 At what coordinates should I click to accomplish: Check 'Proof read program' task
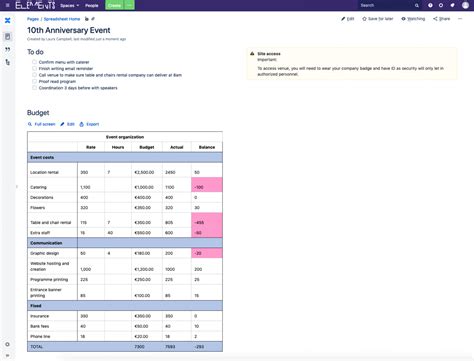[34, 81]
